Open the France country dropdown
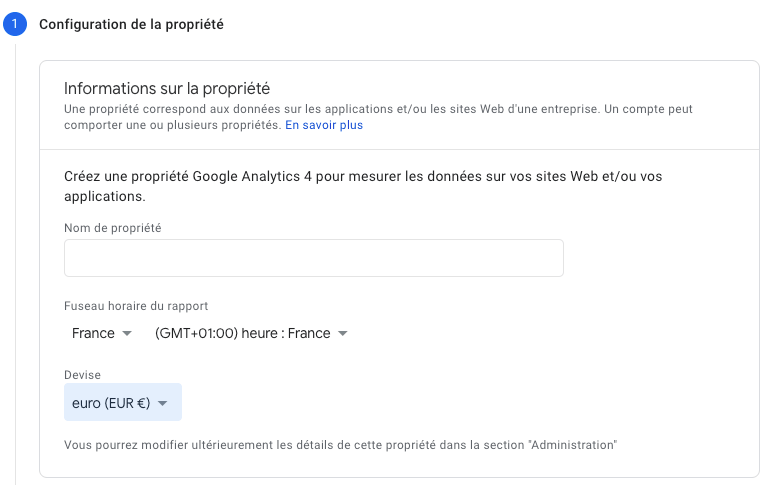This screenshot has width=768, height=485. [x=102, y=334]
